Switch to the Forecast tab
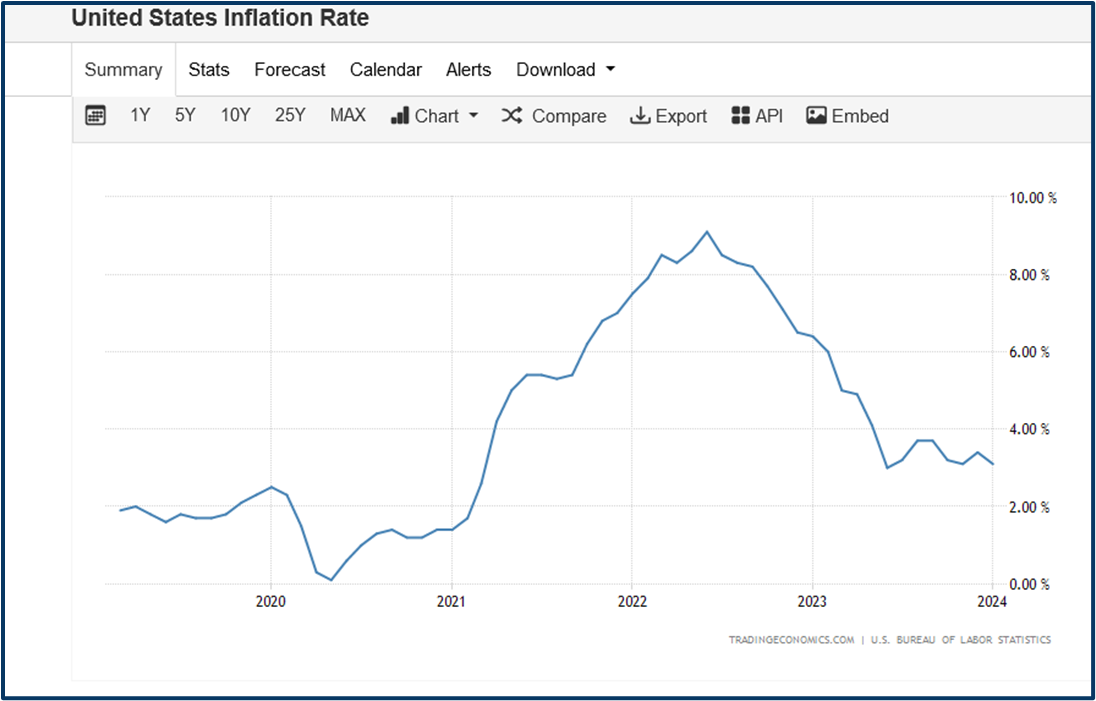Image resolution: width=1096 pixels, height=701 pixels. (290, 69)
